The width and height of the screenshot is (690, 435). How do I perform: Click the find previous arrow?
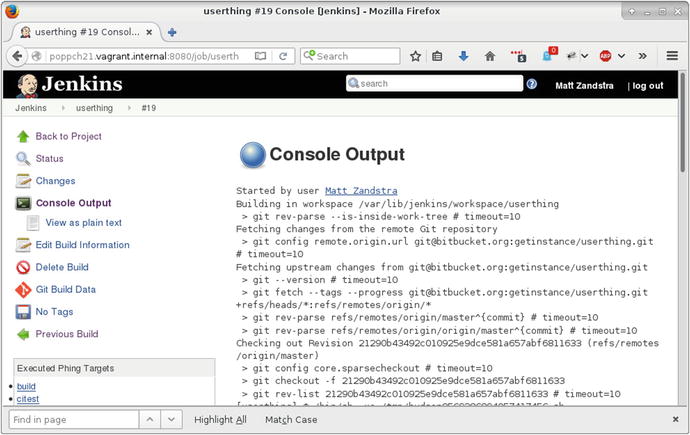[150, 420]
